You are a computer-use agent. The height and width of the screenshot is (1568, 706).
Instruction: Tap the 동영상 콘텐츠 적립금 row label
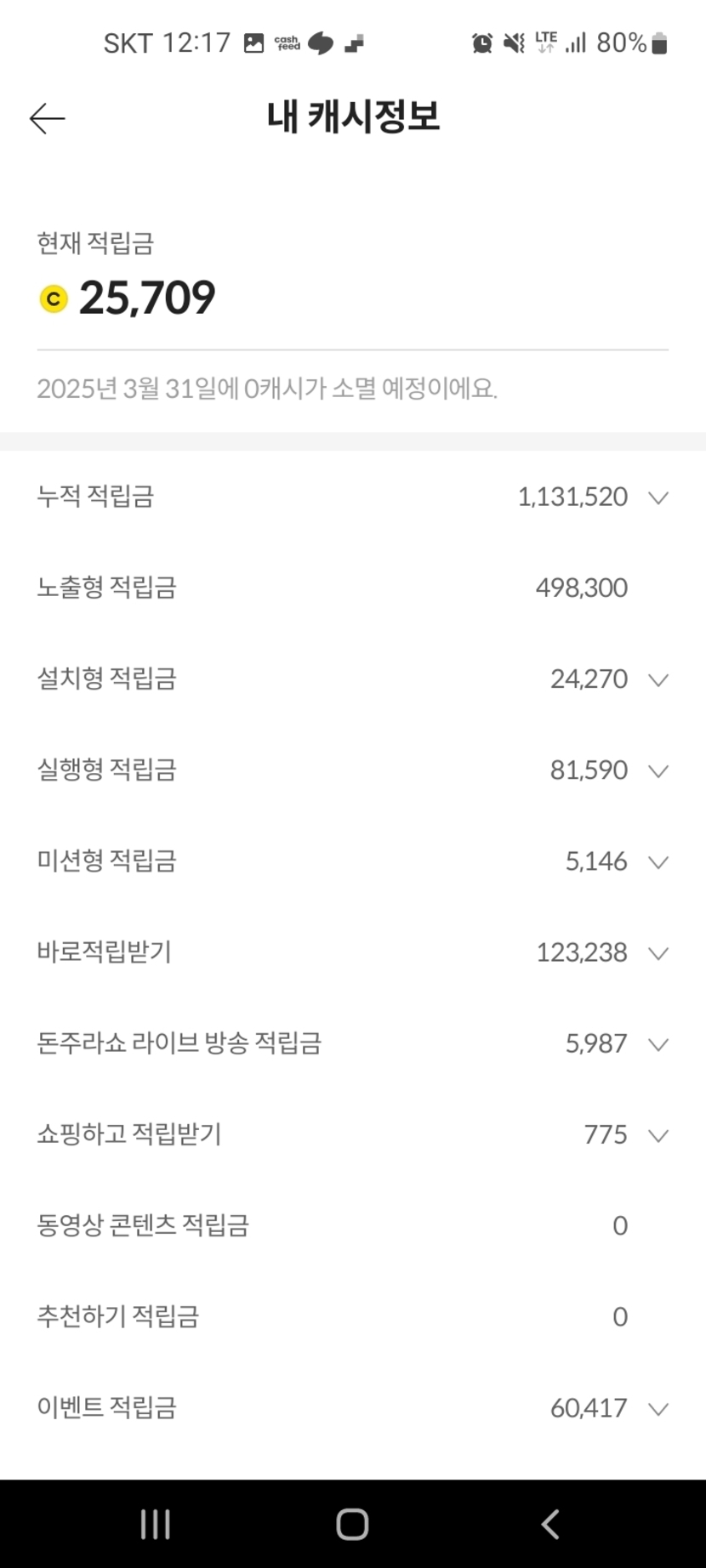click(143, 1225)
